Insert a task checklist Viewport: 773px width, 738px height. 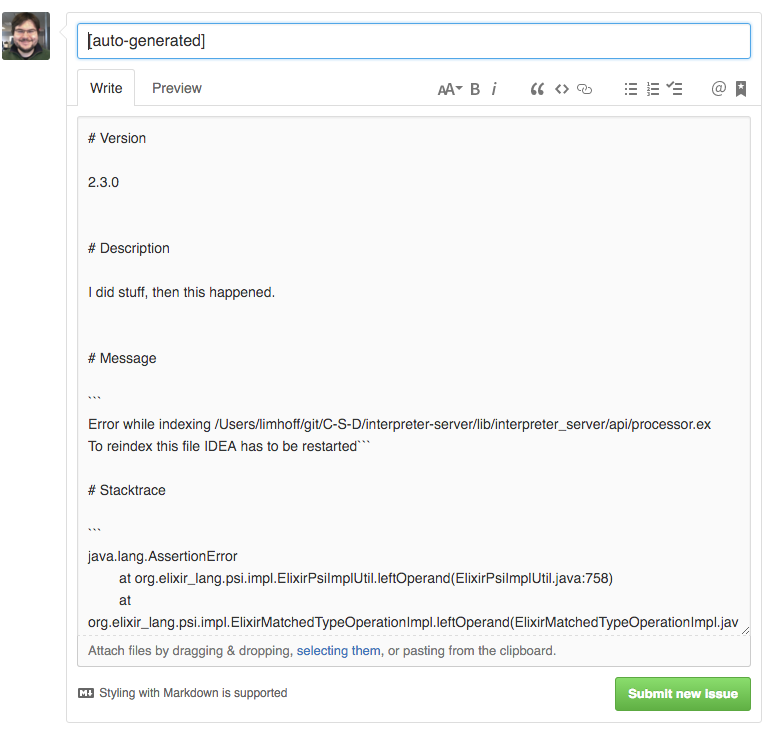(x=674, y=89)
